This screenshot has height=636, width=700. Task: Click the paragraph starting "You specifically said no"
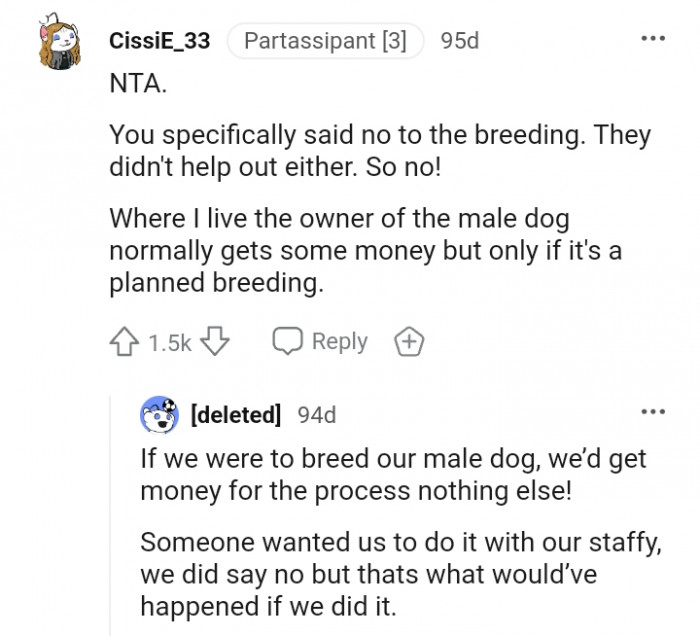coord(379,150)
